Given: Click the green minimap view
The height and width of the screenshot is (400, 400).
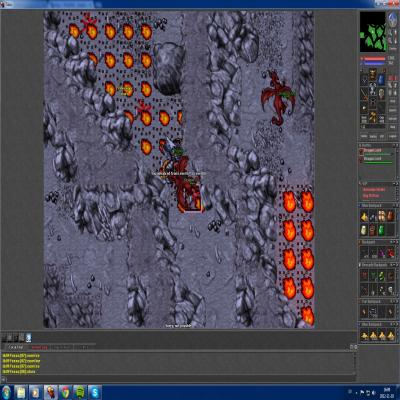Looking at the screenshot, I should pyautogui.click(x=372, y=32).
